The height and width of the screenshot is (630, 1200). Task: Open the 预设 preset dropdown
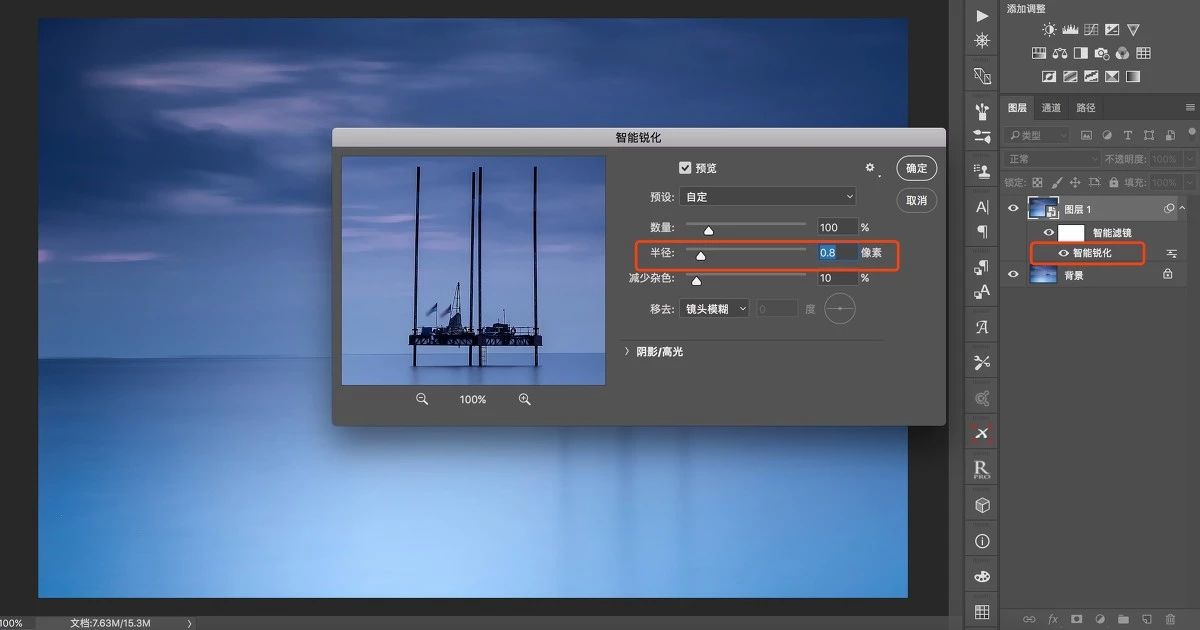pos(767,196)
